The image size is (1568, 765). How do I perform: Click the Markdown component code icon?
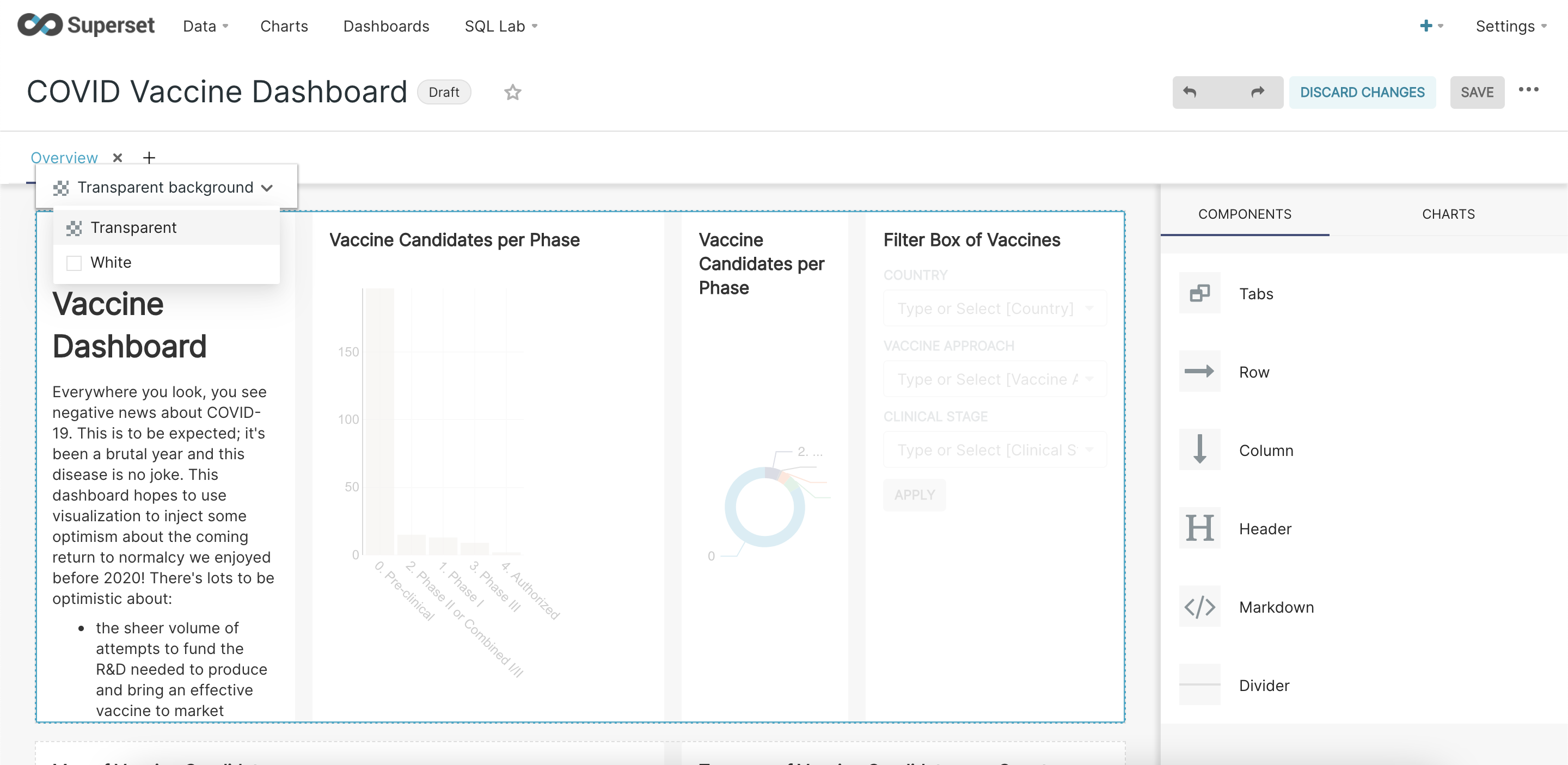[1199, 606]
